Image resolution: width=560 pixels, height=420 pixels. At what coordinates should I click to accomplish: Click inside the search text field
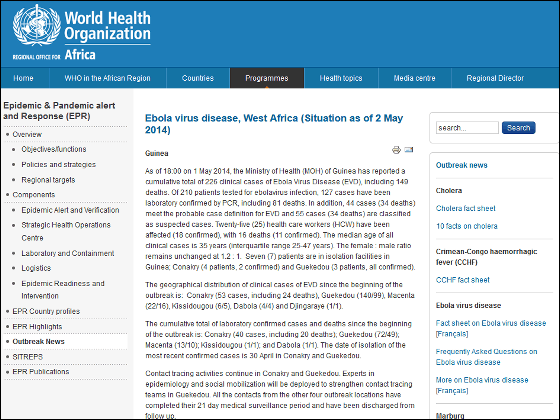coord(467,128)
